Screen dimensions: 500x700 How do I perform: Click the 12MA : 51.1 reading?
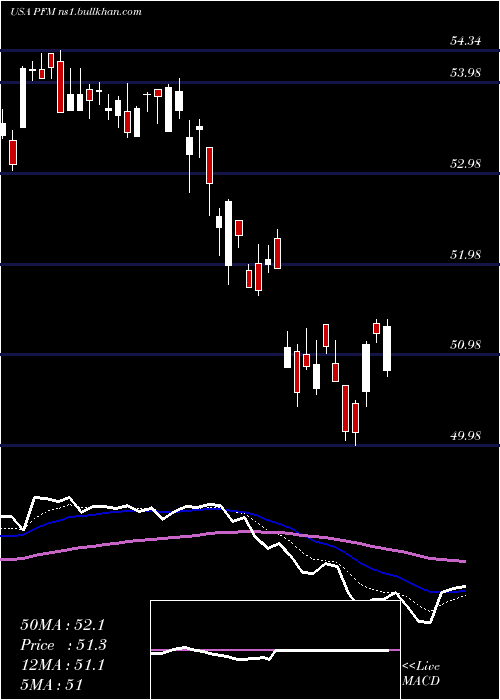tap(62, 665)
